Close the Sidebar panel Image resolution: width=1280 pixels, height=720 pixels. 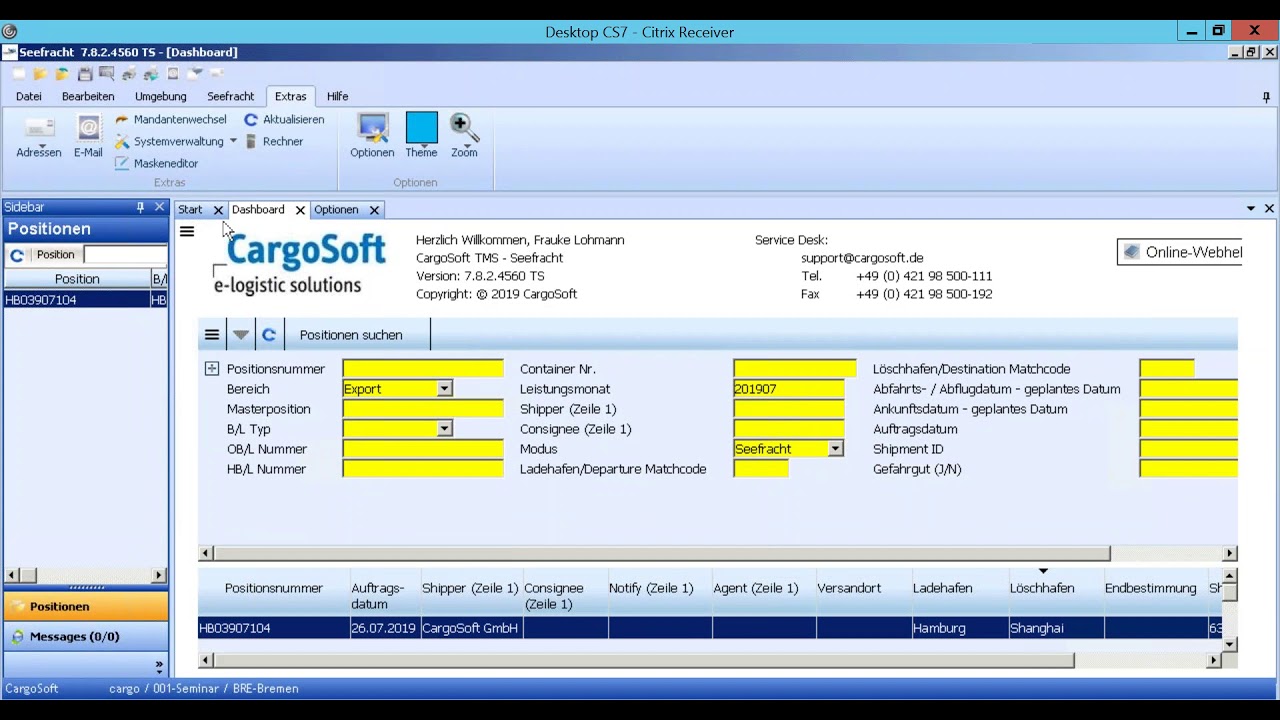point(159,207)
